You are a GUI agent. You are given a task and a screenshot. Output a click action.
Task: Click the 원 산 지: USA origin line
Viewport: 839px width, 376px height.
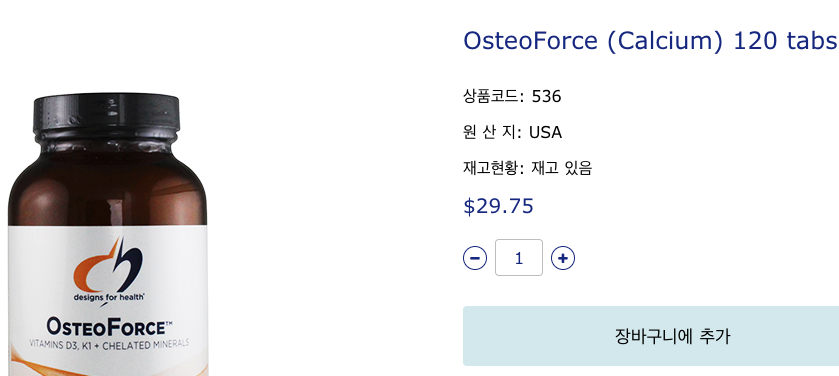point(512,132)
